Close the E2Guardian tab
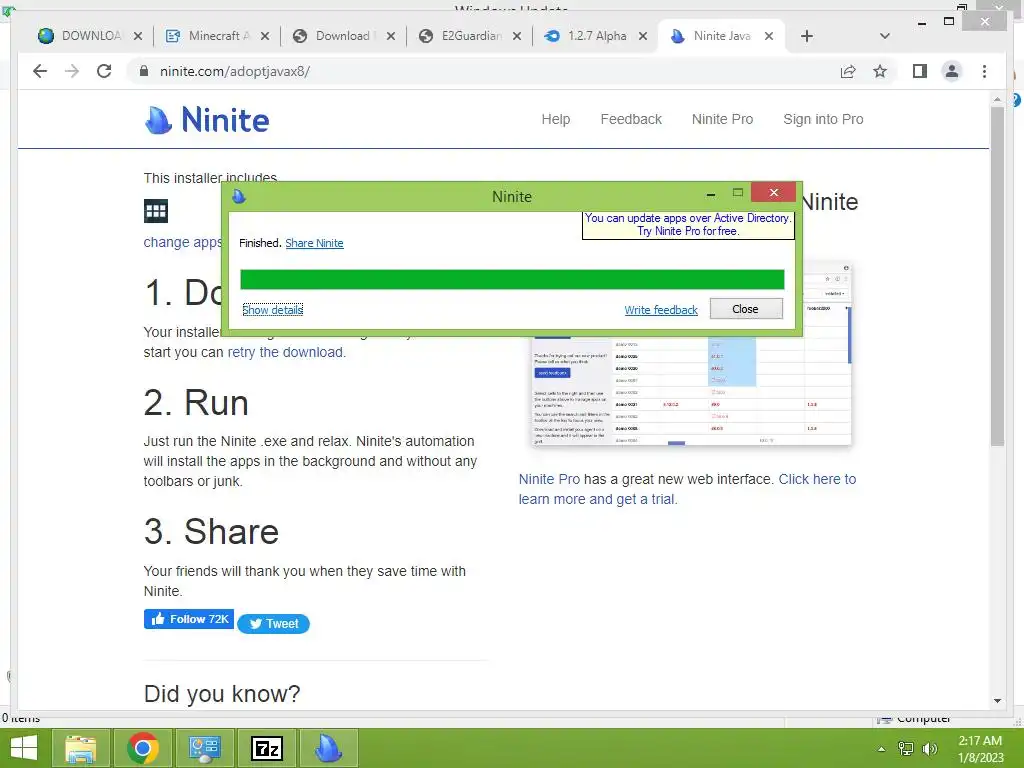1024x768 pixels. (x=517, y=37)
